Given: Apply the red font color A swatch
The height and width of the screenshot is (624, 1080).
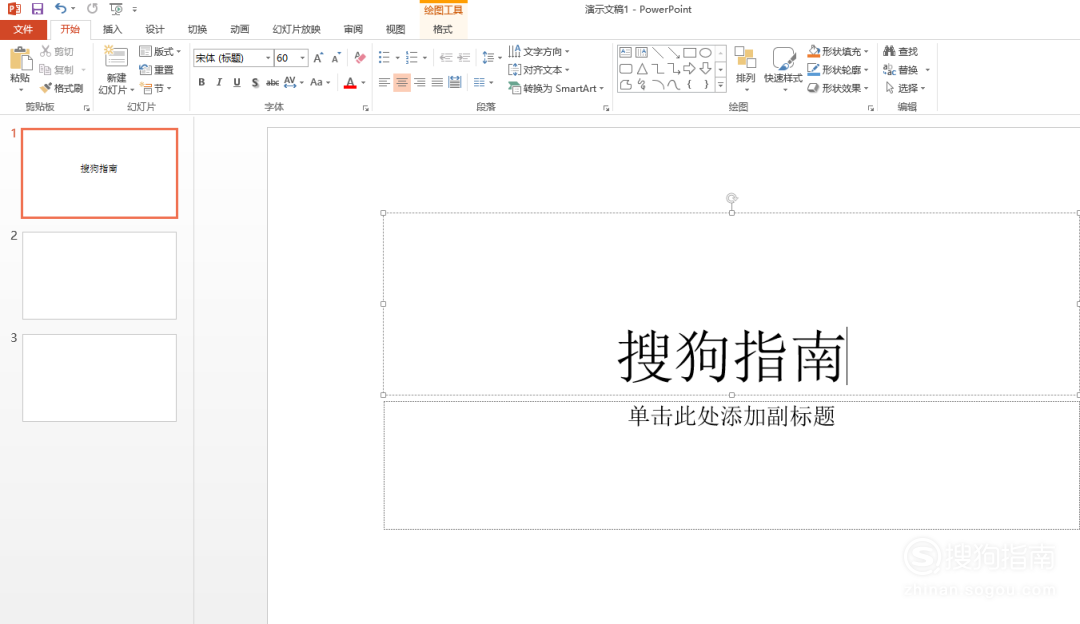Looking at the screenshot, I should [x=350, y=83].
